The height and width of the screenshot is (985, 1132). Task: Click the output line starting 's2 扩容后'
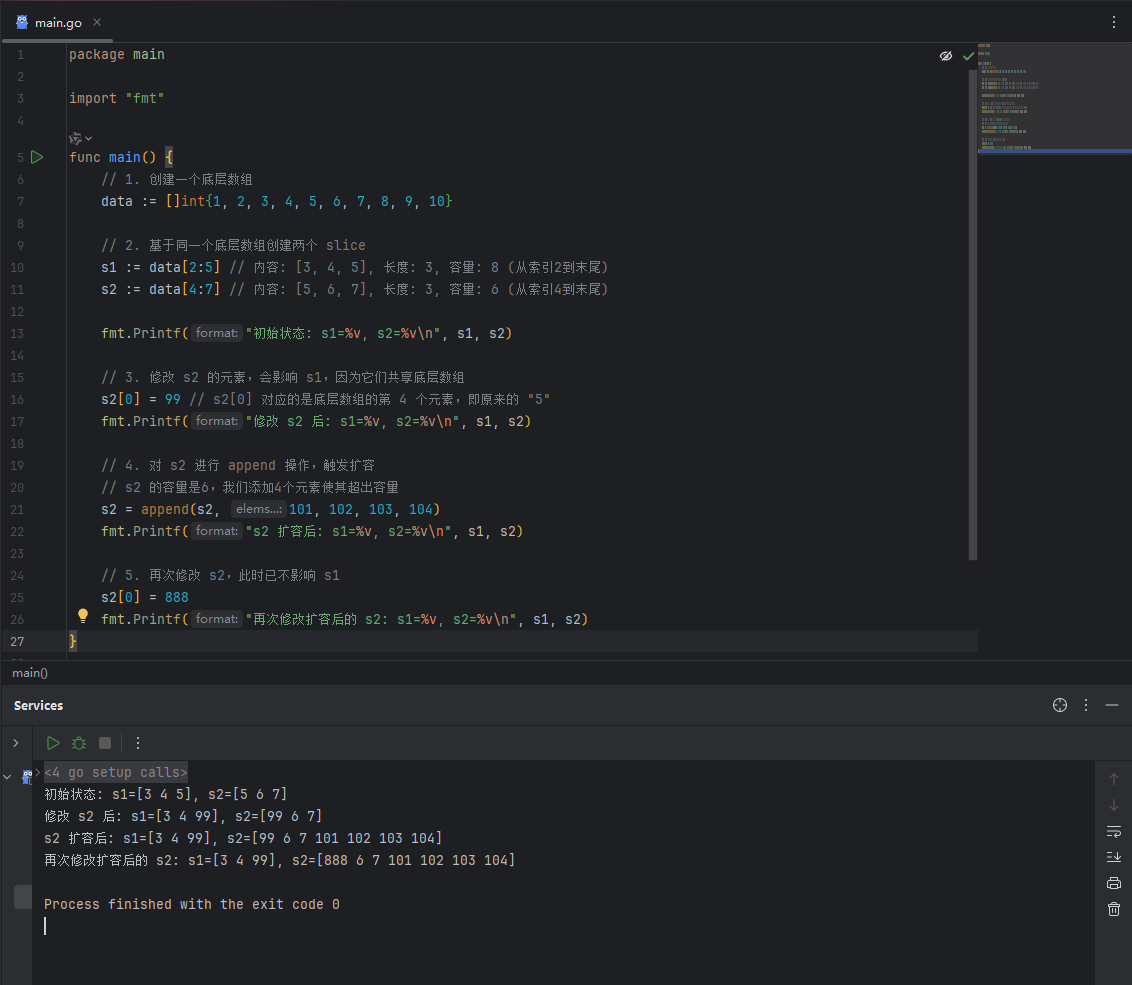point(243,838)
